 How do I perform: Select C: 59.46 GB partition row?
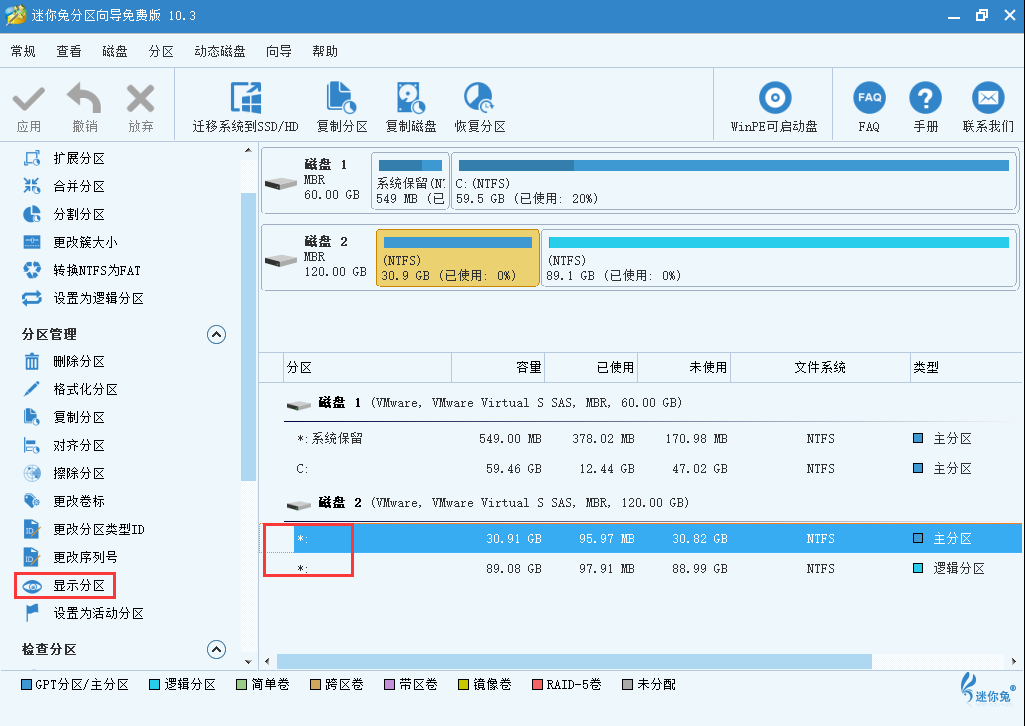click(641, 469)
